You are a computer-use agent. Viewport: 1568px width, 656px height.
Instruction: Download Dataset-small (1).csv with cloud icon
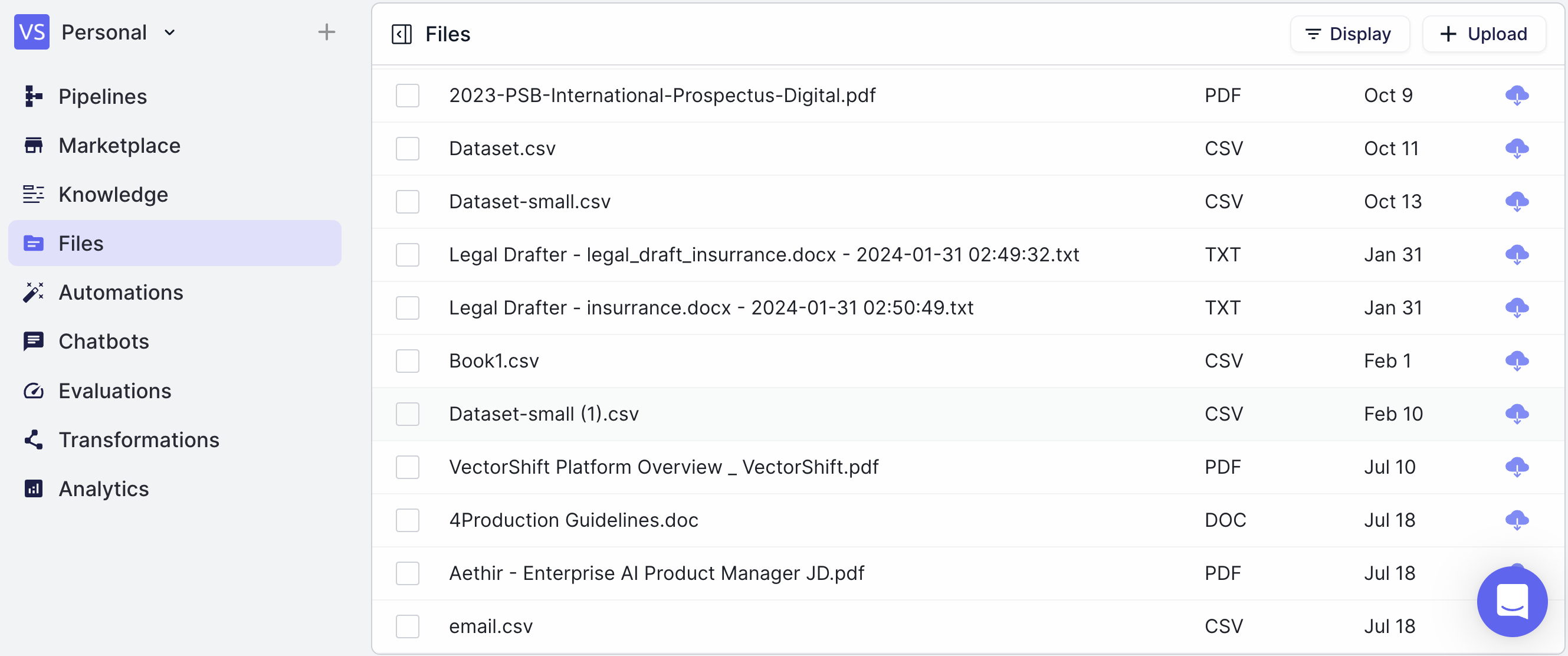click(1516, 414)
